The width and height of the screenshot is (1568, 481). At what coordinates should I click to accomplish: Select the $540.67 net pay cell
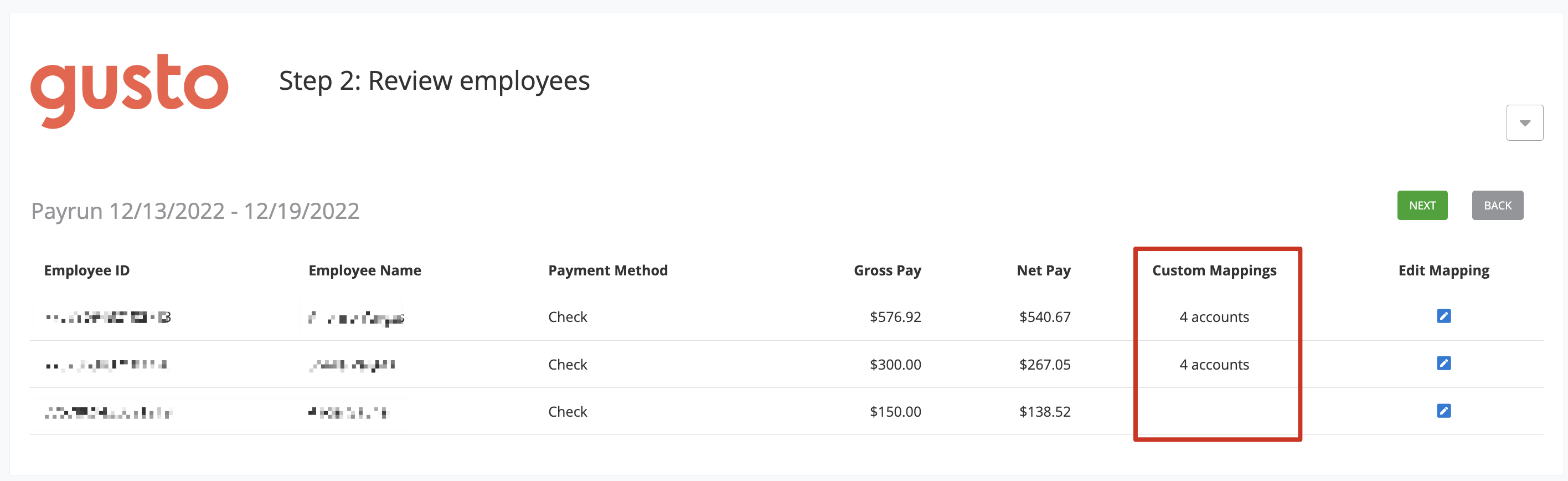tap(1045, 316)
